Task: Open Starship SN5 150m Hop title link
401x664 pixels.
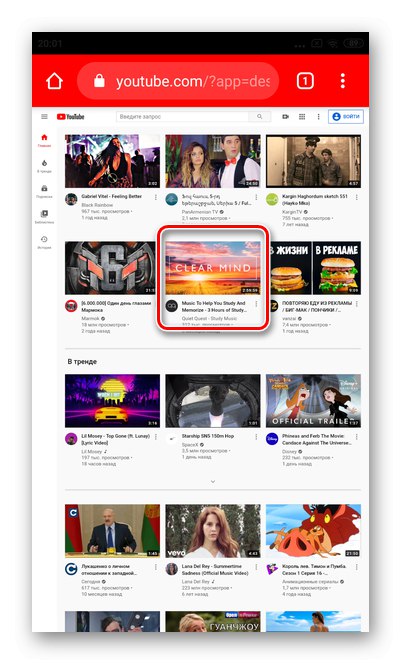Action: (x=207, y=436)
